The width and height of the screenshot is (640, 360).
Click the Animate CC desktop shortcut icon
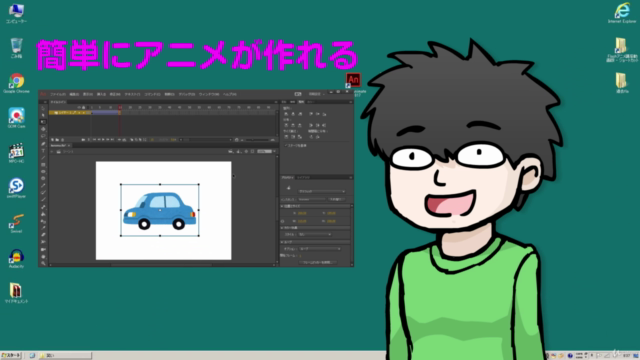pos(353,80)
